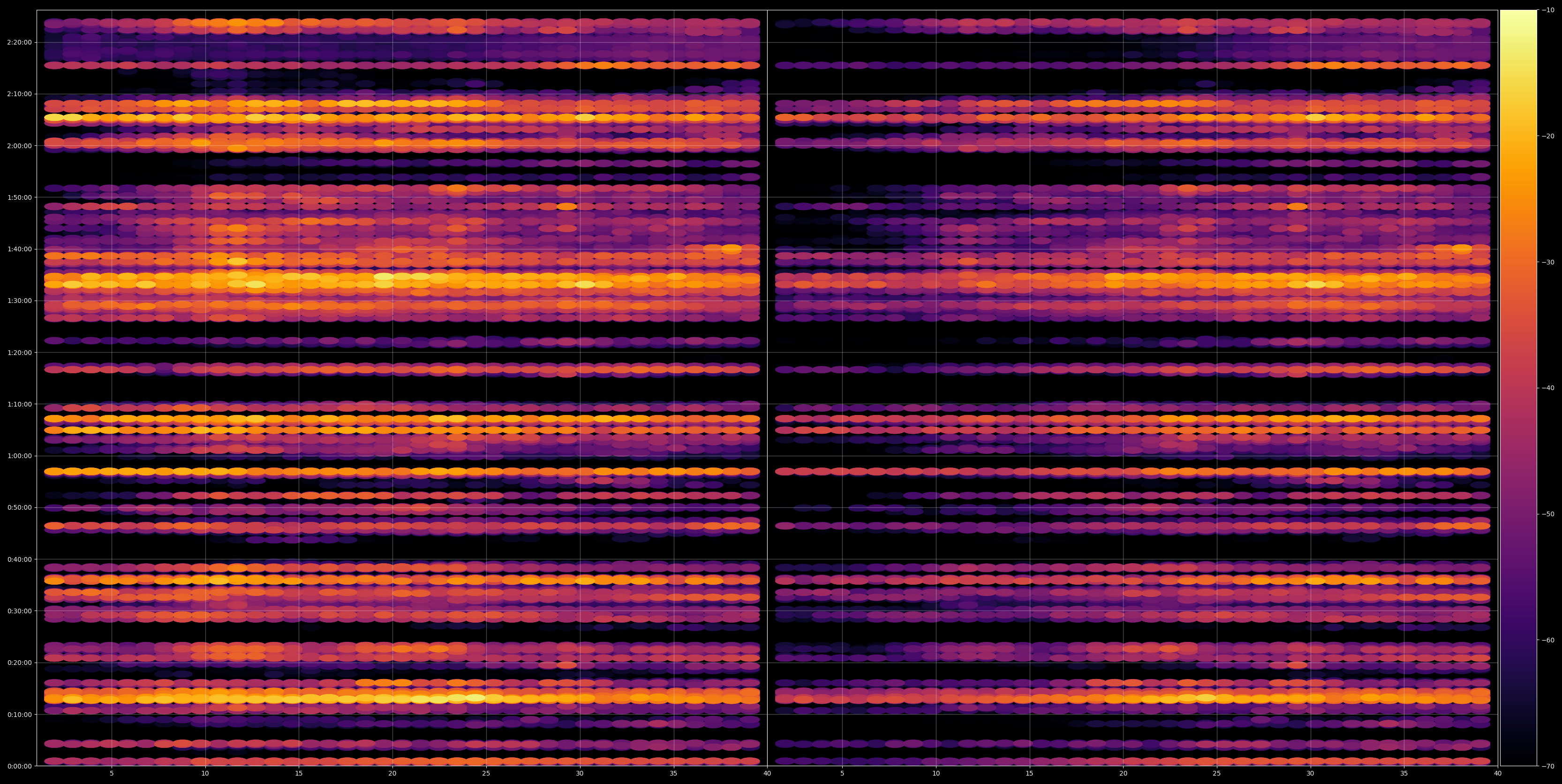Select the "−20" colorbar tick label

click(1547, 136)
